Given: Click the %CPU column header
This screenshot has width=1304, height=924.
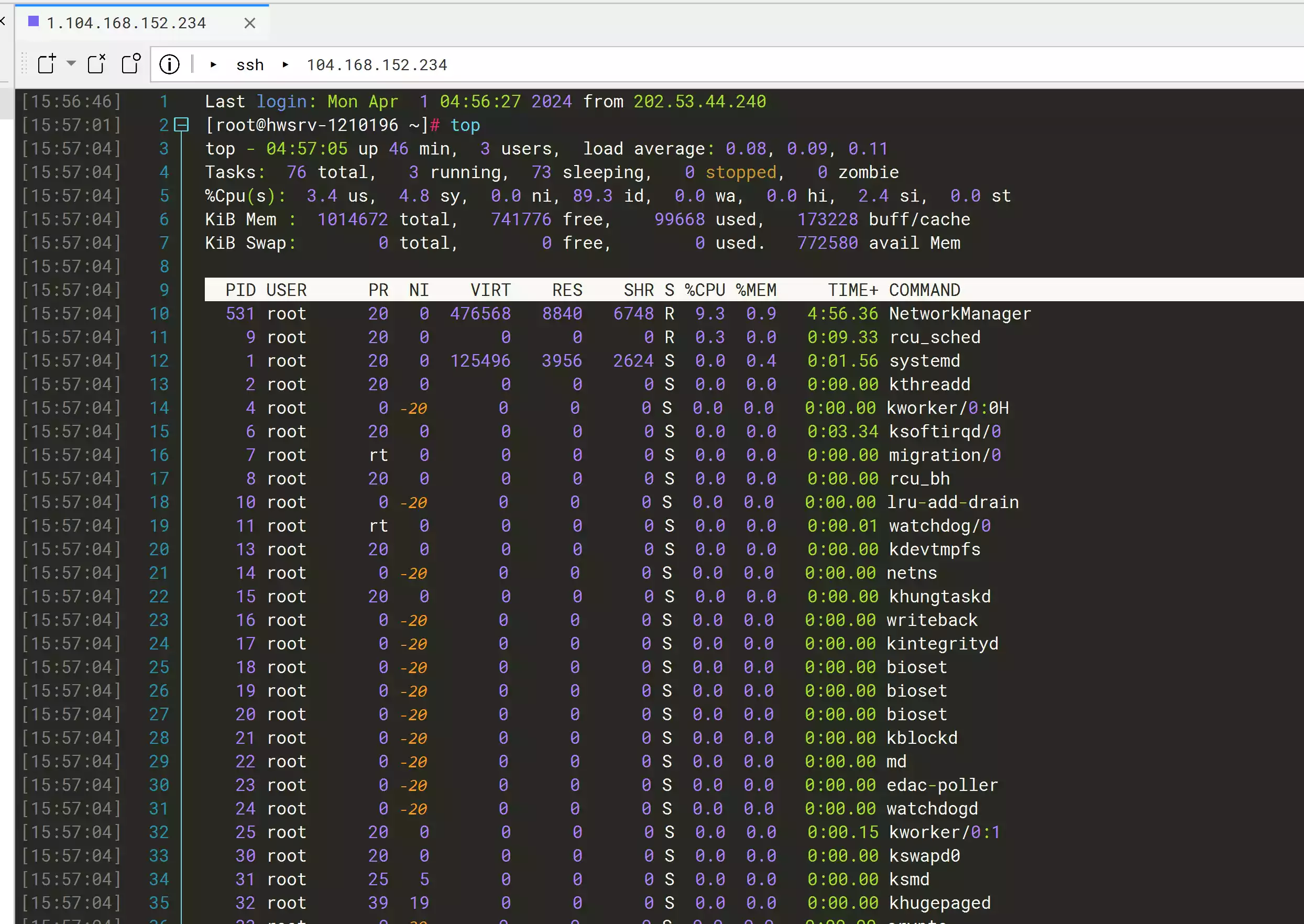Looking at the screenshot, I should [x=705, y=290].
